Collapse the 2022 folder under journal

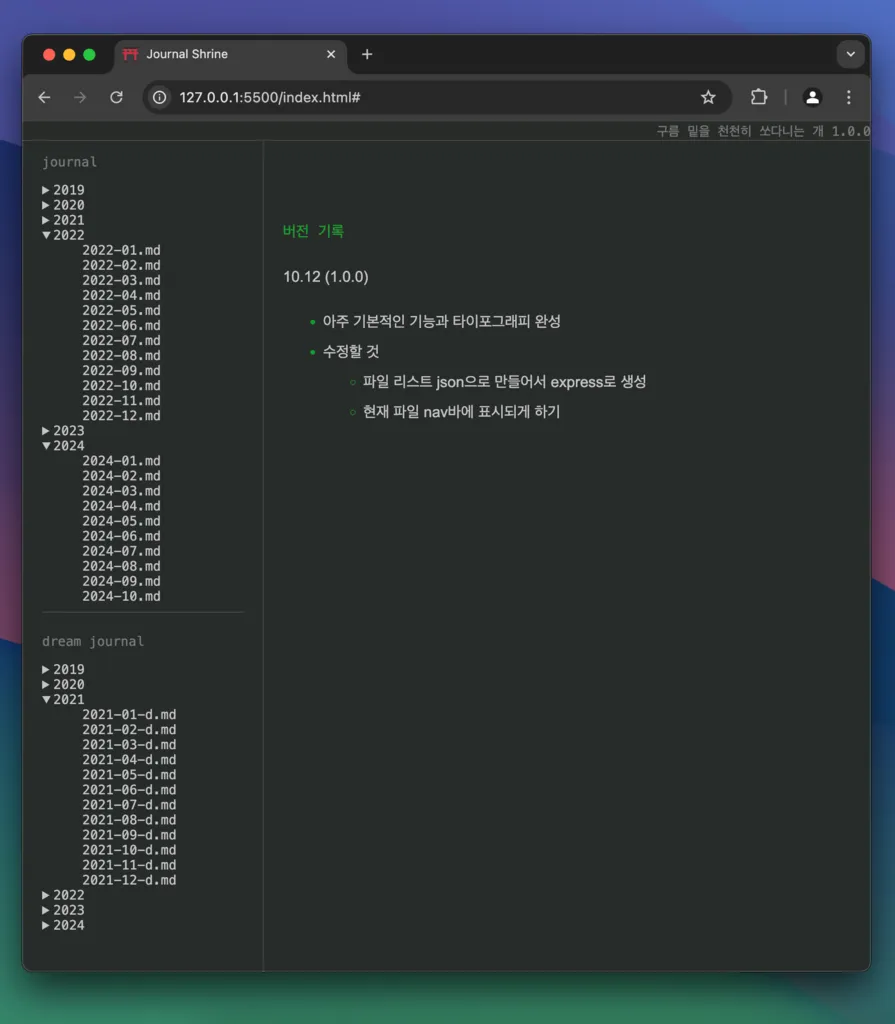[x=63, y=235]
